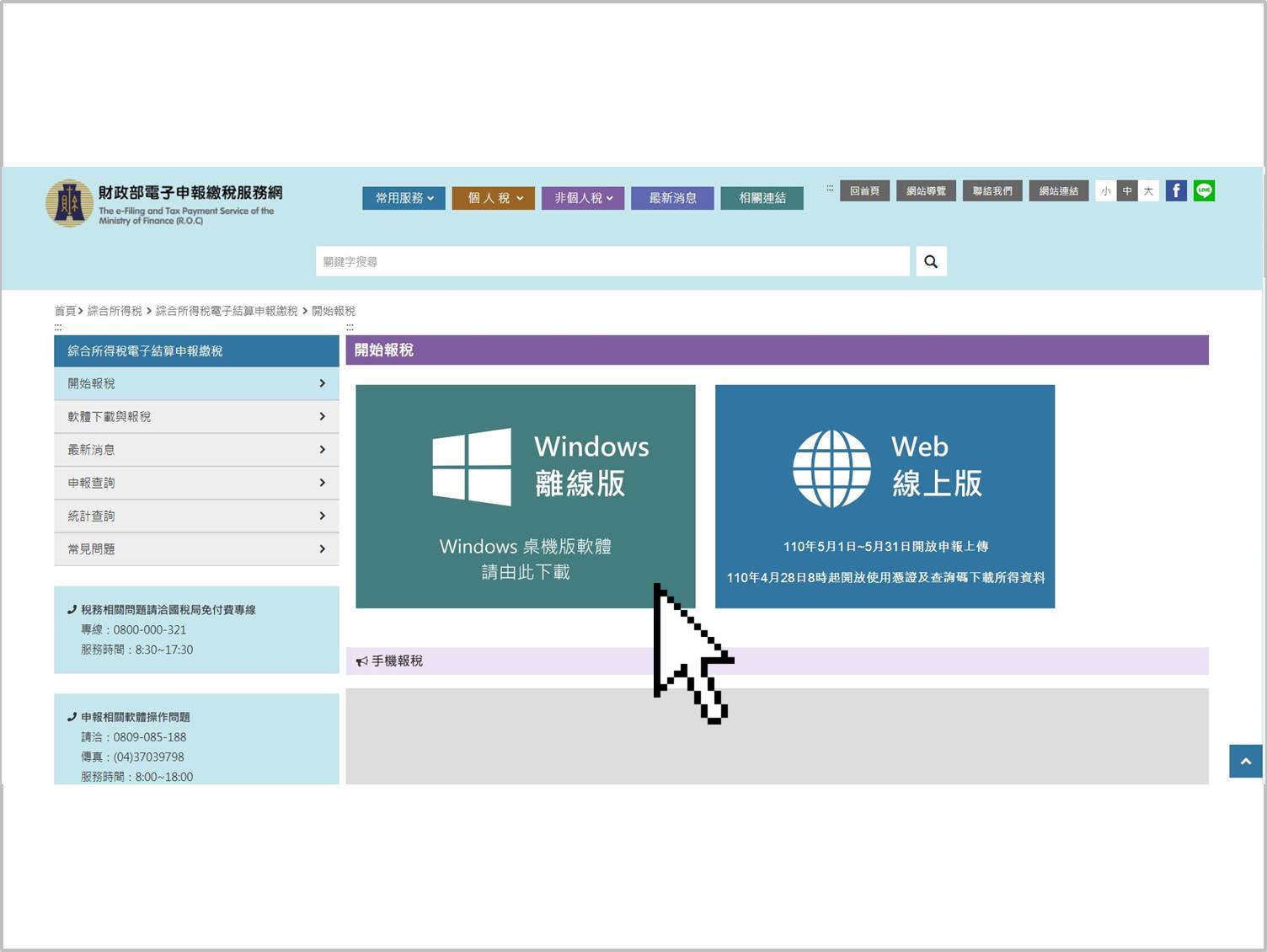Viewport: 1267px width, 952px height.
Task: Click the purple 開始報稅 page heading
Action: pos(777,350)
